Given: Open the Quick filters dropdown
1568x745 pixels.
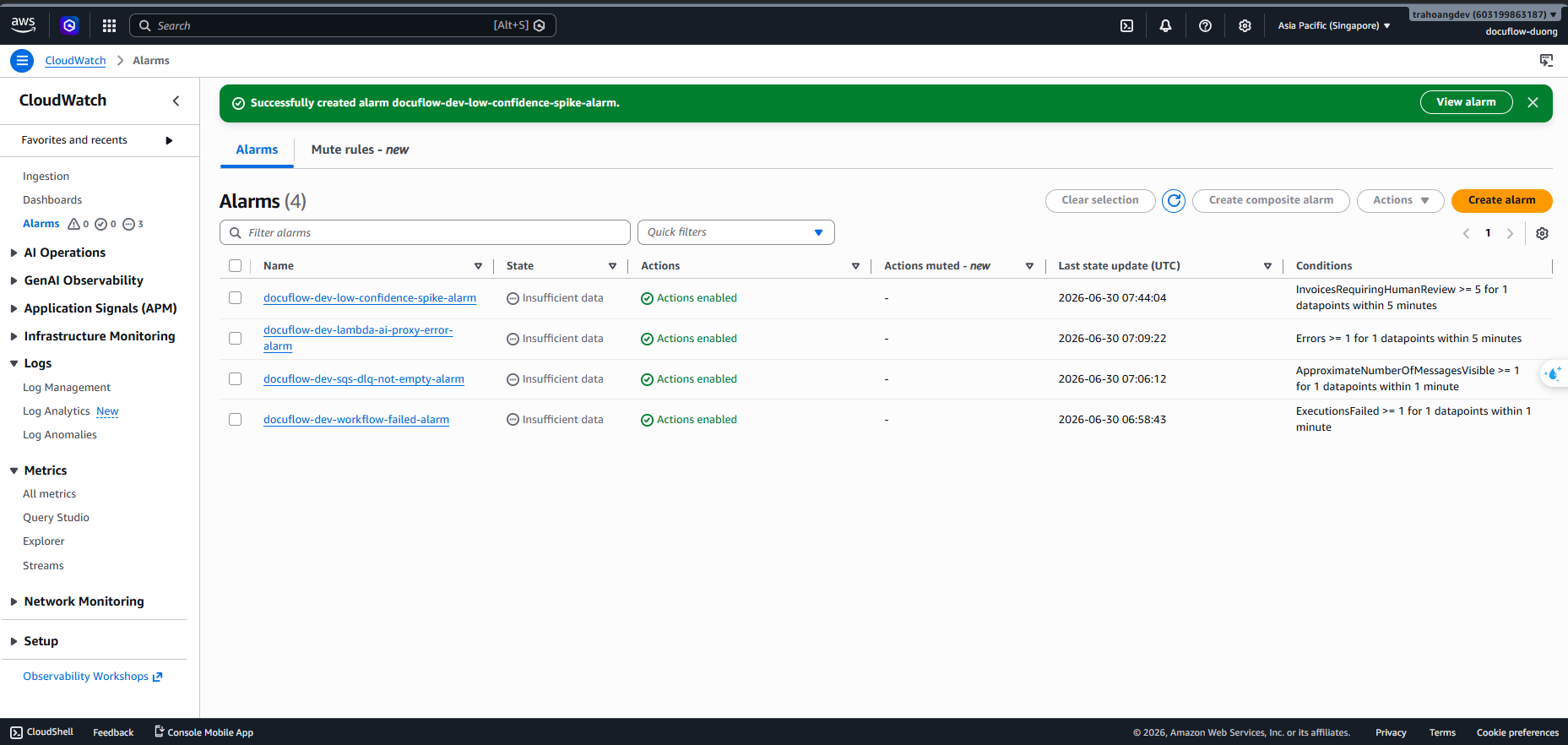Looking at the screenshot, I should click(735, 232).
